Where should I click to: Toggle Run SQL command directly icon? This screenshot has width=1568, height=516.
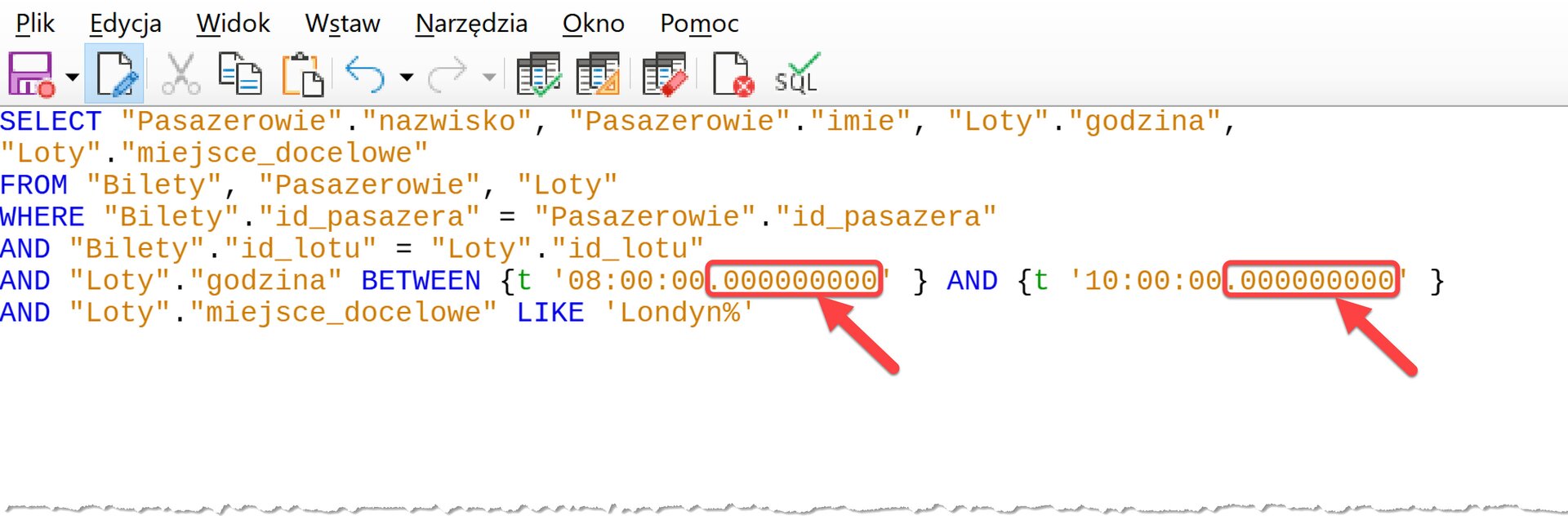coord(797,73)
